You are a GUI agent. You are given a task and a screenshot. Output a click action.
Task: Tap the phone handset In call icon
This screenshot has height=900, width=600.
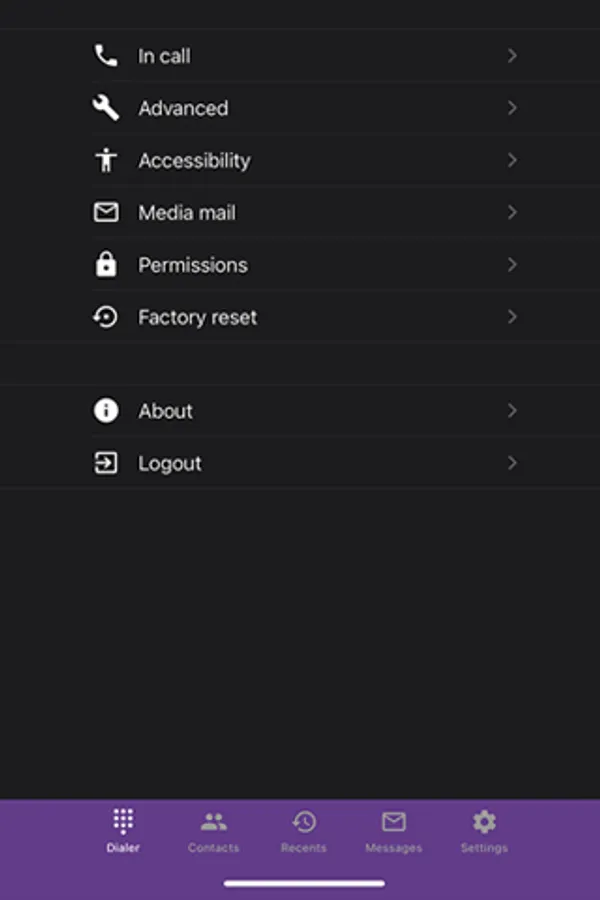pos(106,56)
